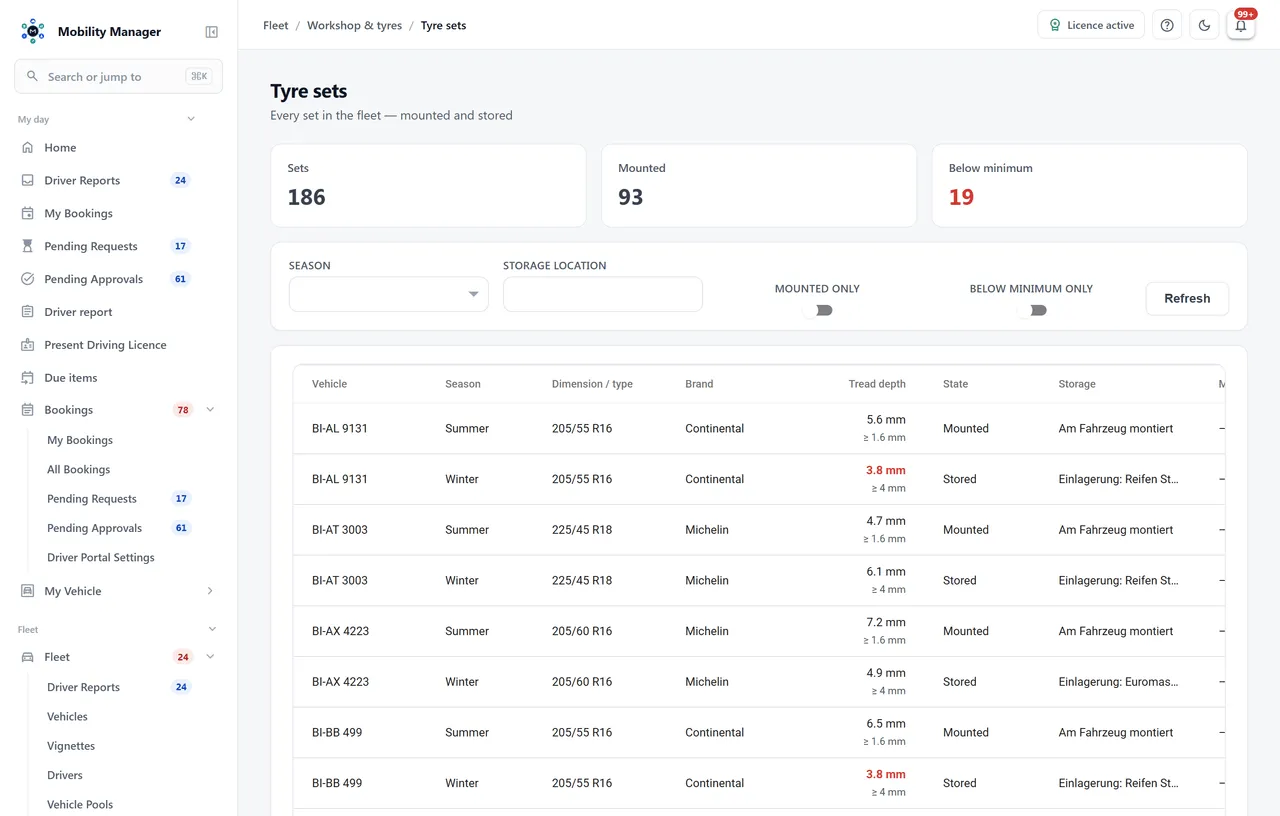Expand the My Vehicle chevron
Image resolution: width=1280 pixels, height=816 pixels.
210,591
